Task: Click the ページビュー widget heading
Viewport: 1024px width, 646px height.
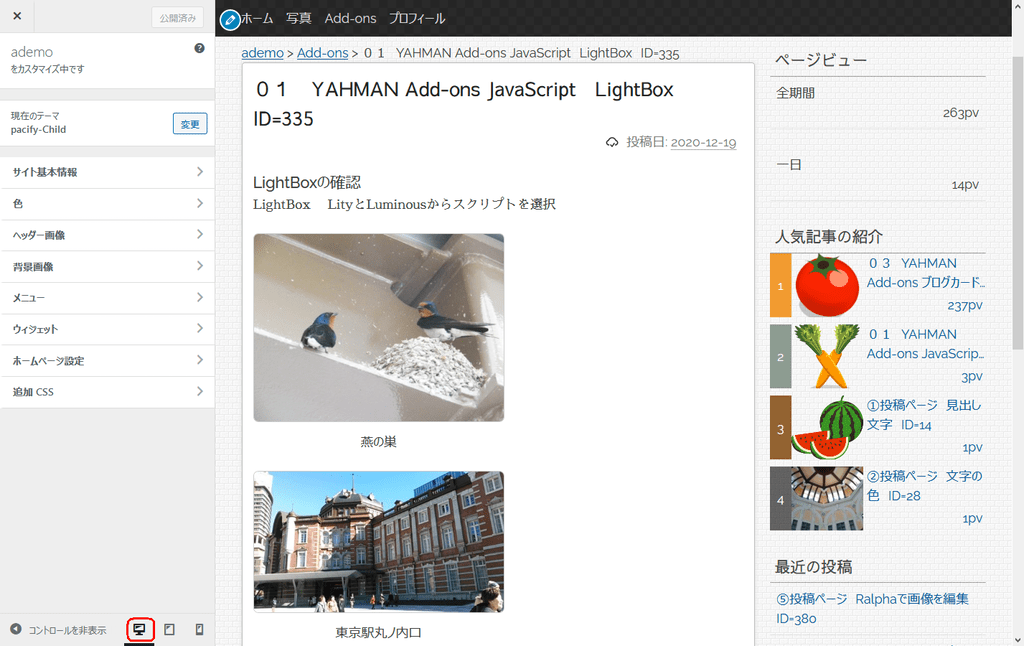Action: tap(821, 60)
